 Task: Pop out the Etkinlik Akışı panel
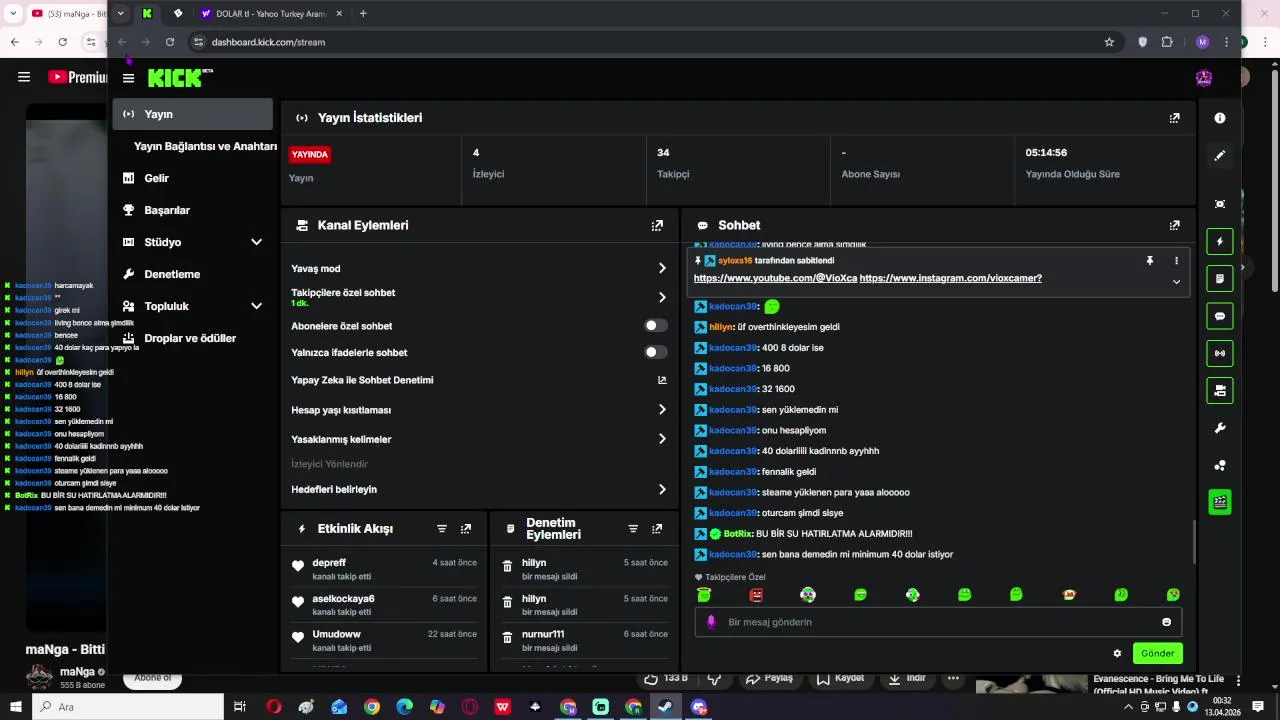tap(466, 529)
